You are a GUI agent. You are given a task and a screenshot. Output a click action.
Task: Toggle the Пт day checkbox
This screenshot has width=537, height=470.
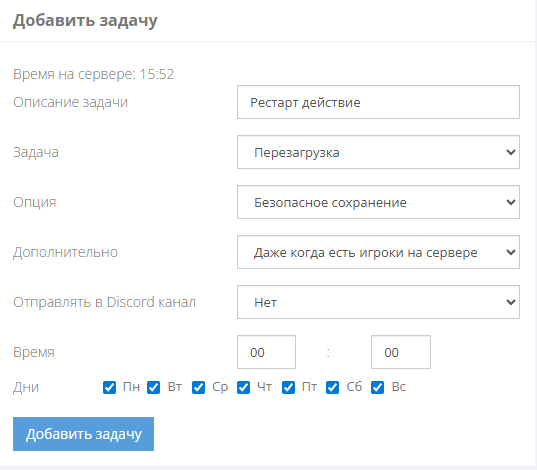pyautogui.click(x=288, y=387)
